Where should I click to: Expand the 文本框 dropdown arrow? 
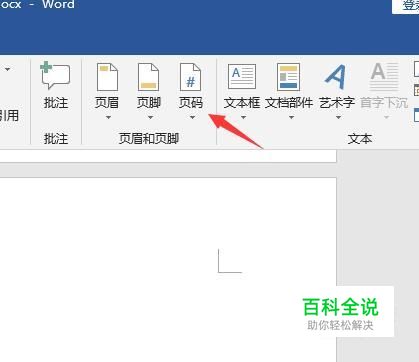coord(243,117)
